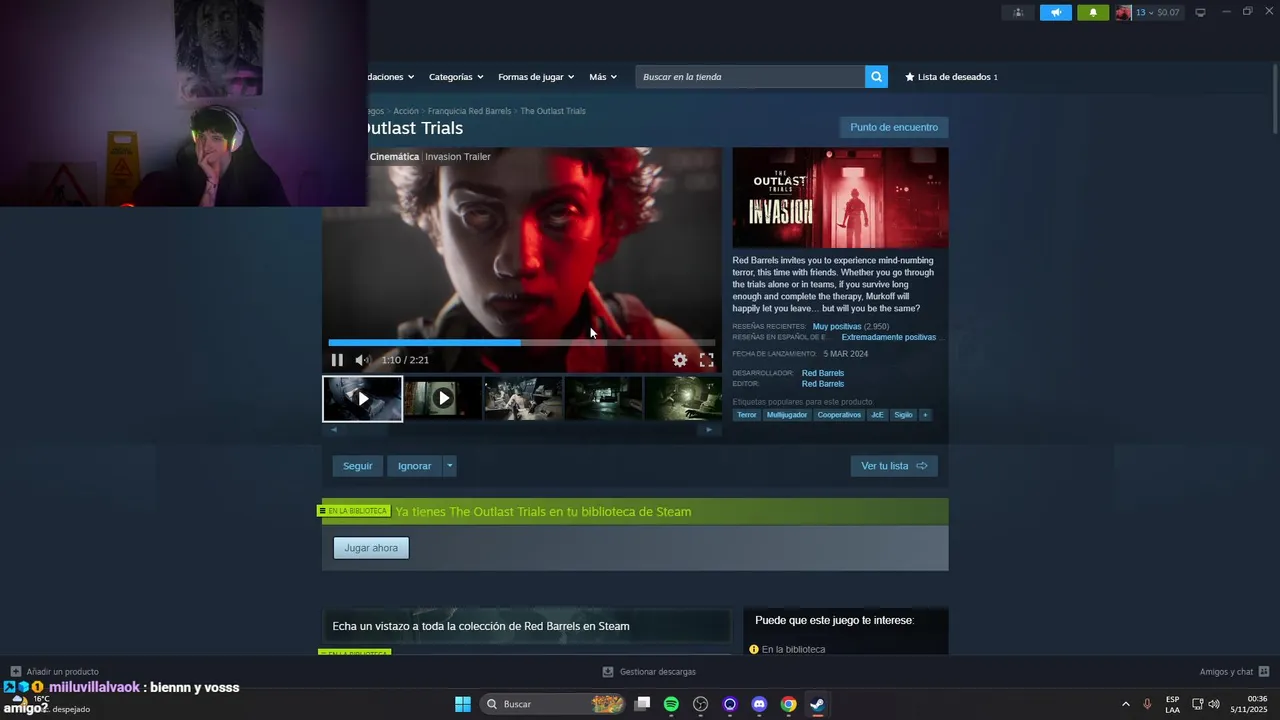Click the Amigos y chat icon
The height and width of the screenshot is (720, 1280).
click(1264, 672)
